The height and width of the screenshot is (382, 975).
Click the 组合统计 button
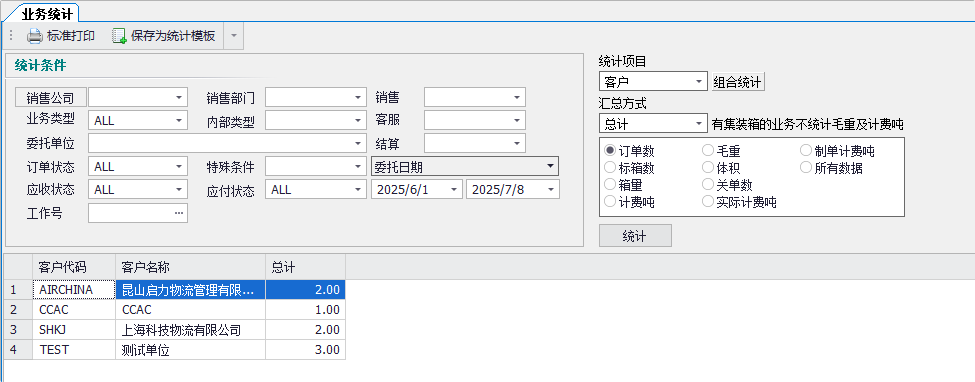737,82
